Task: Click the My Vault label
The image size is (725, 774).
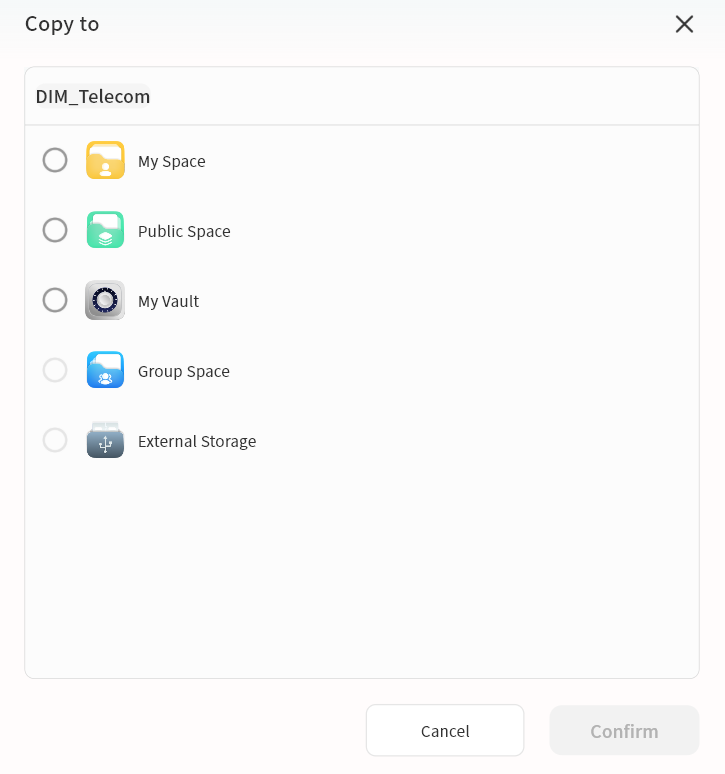Action: pyautogui.click(x=168, y=302)
